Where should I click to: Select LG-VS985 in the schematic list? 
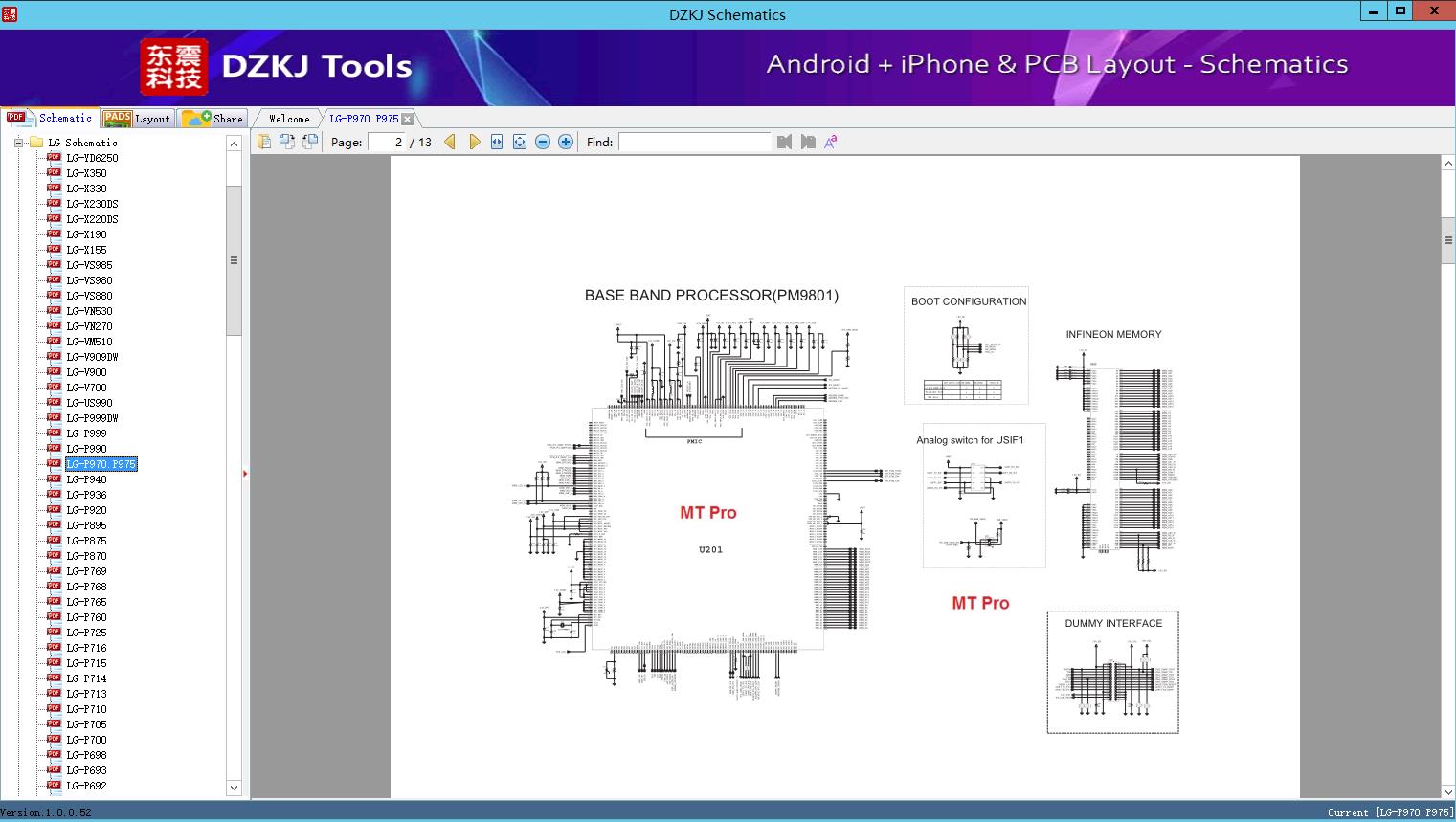coord(89,265)
